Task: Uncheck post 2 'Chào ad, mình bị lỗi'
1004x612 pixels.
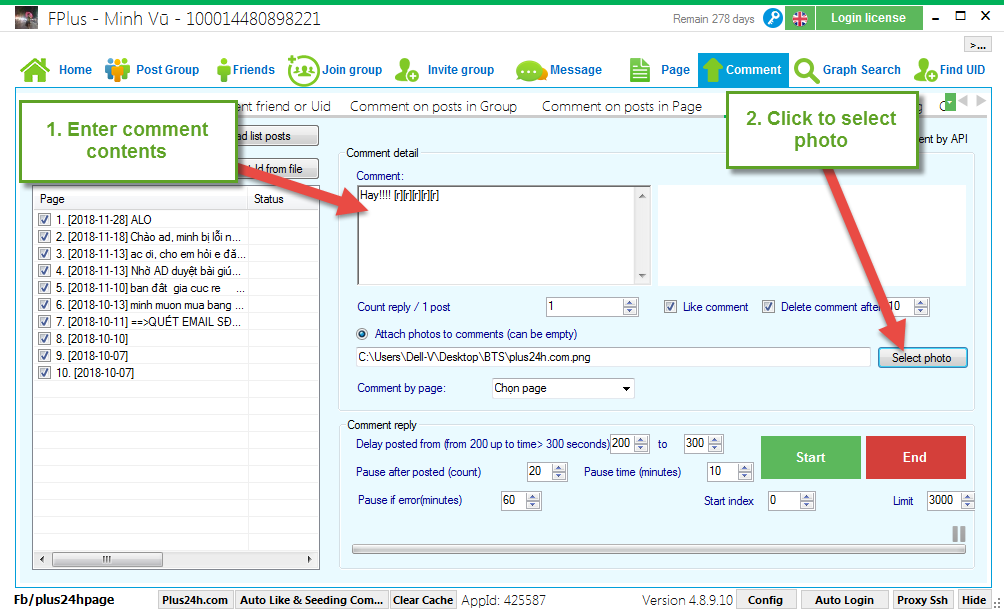Action: pyautogui.click(x=44, y=237)
